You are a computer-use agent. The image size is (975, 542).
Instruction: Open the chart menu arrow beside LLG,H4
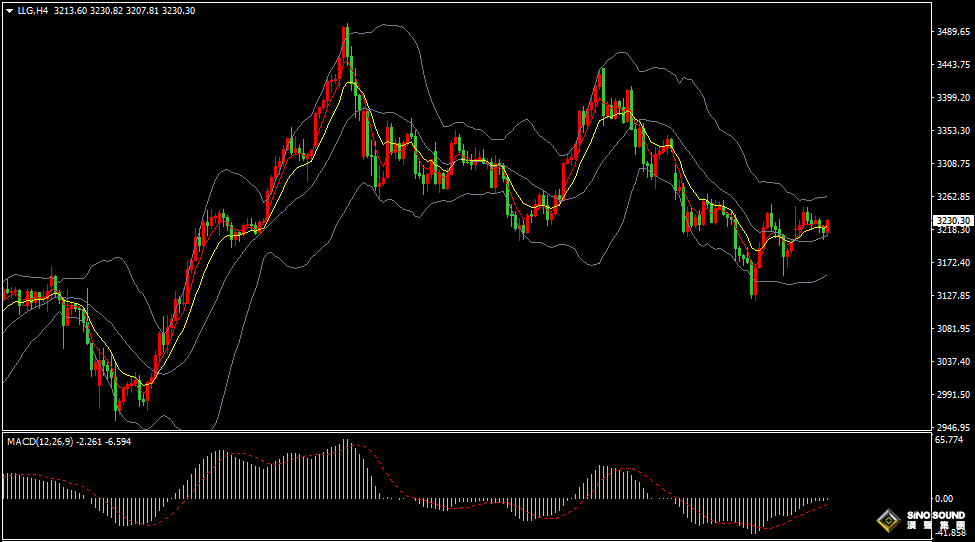coord(9,10)
